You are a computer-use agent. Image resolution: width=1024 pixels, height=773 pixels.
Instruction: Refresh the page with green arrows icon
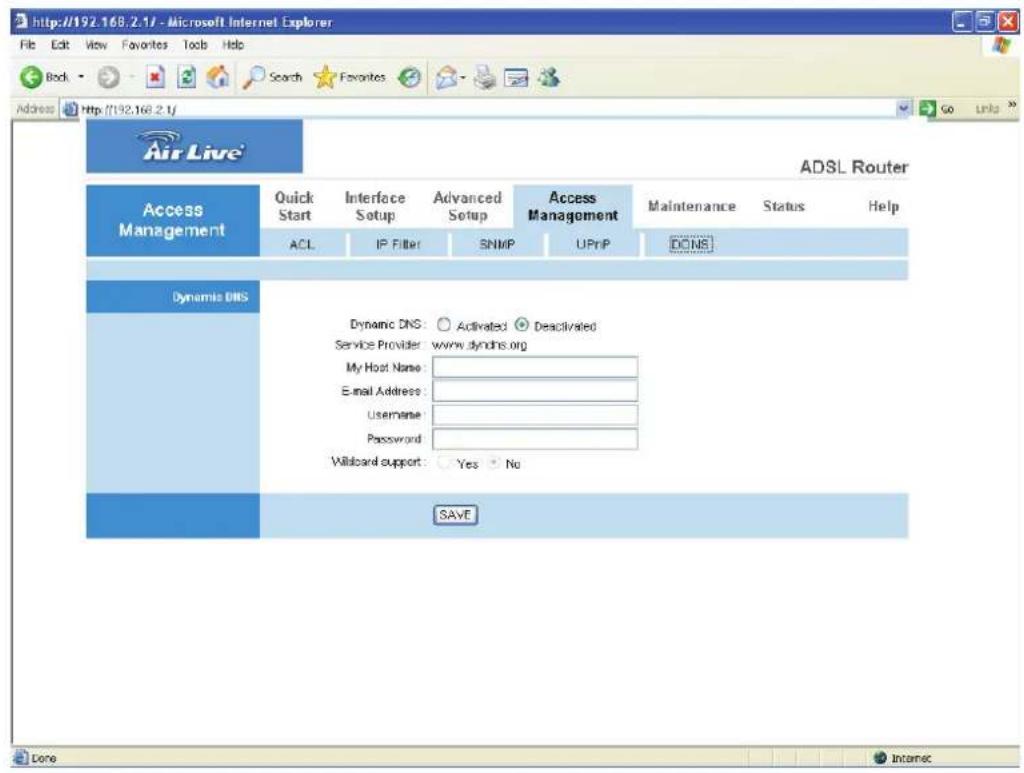[x=187, y=78]
